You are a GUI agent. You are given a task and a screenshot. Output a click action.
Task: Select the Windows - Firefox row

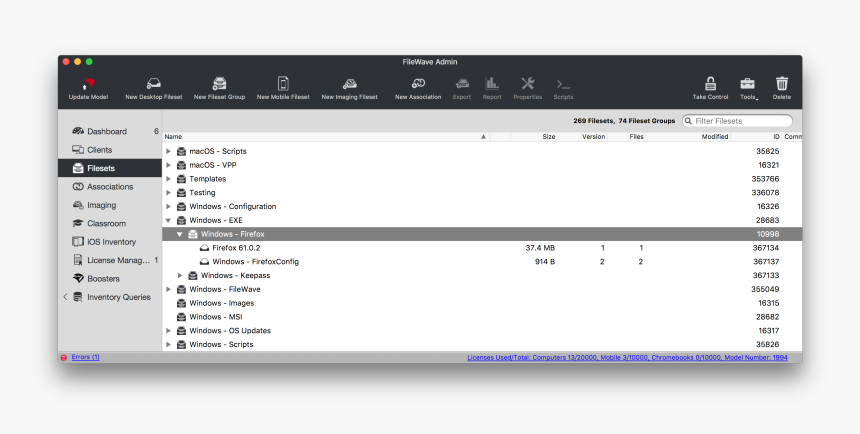pos(482,234)
